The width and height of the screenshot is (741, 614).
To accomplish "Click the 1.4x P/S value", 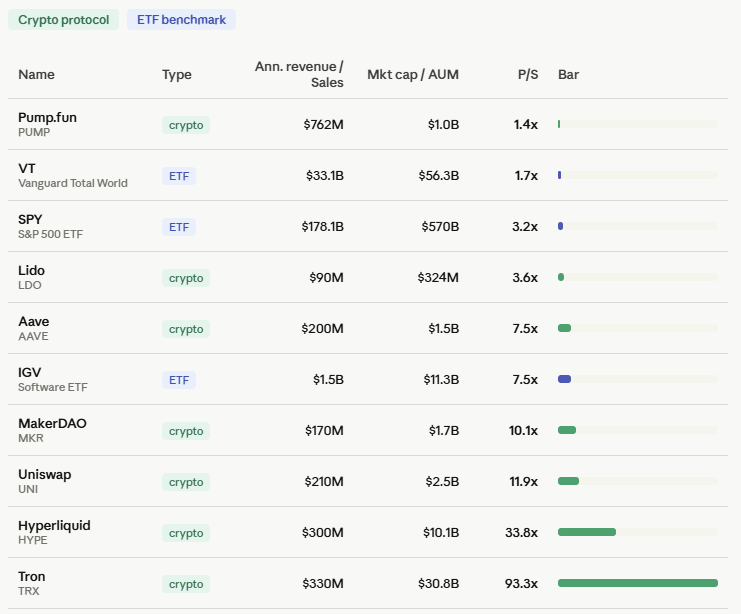I will coord(526,125).
